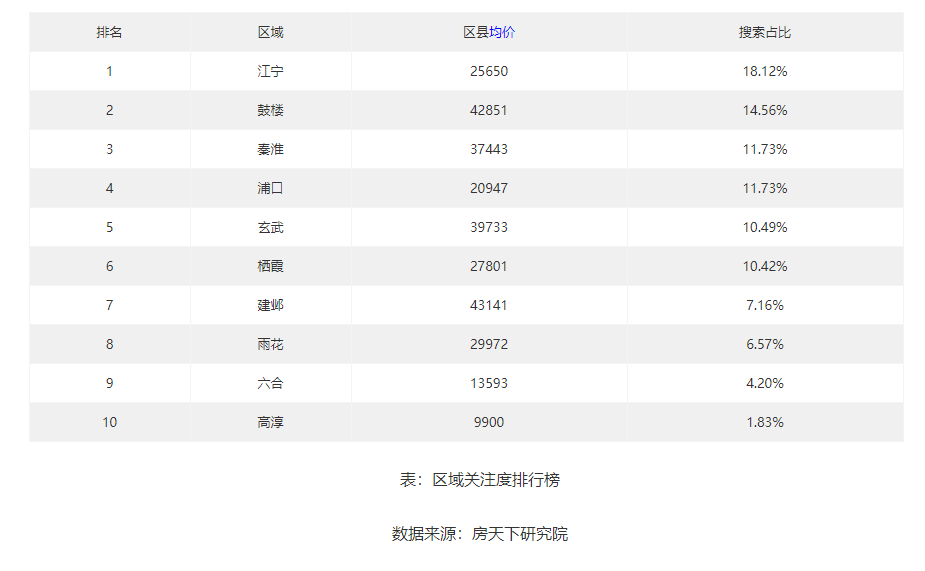Screen dimensions: 925x571
Task: Select the 鼓楼 district cell
Action: coord(271,110)
